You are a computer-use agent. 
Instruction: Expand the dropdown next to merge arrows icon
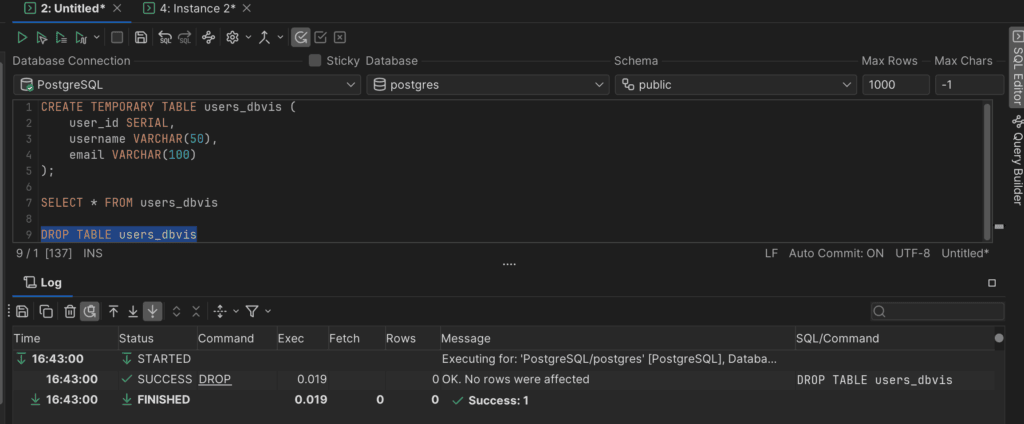point(280,38)
